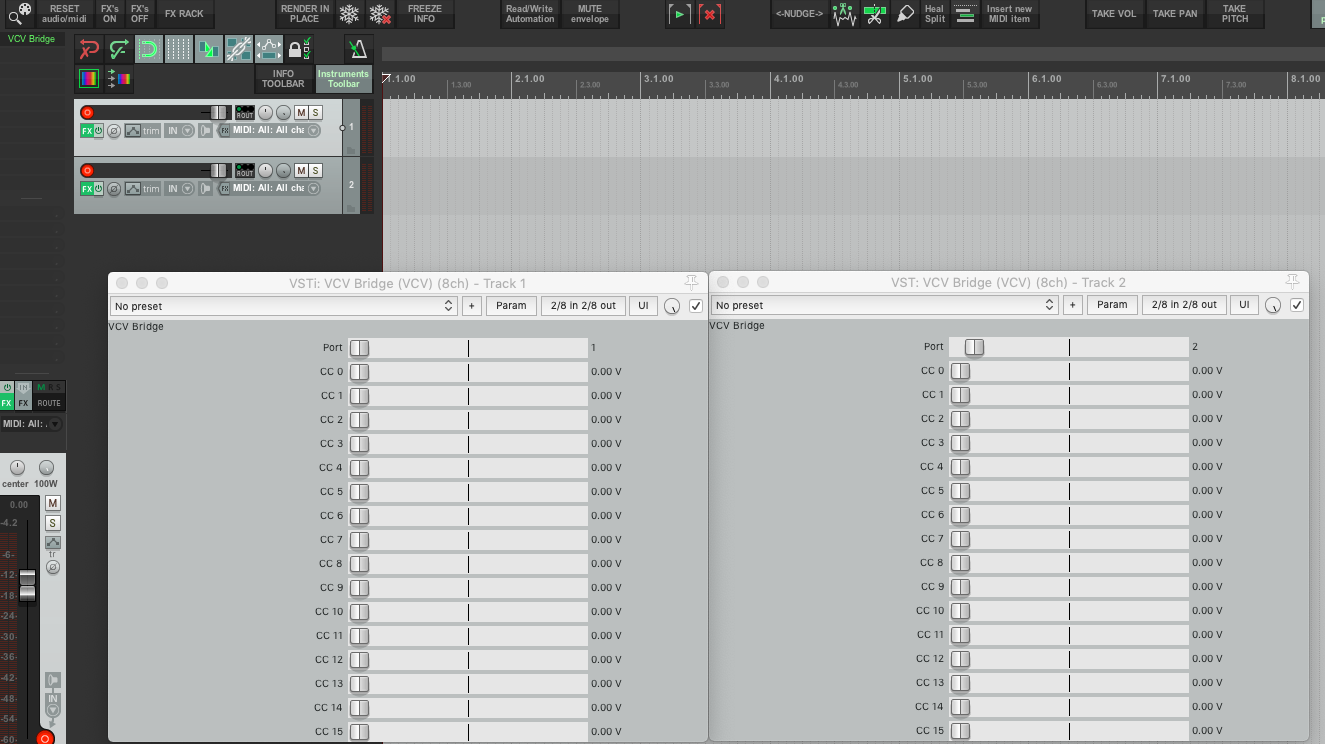Click Insert new MIDI item button
Screen dimensions: 1325x744
1009,14
